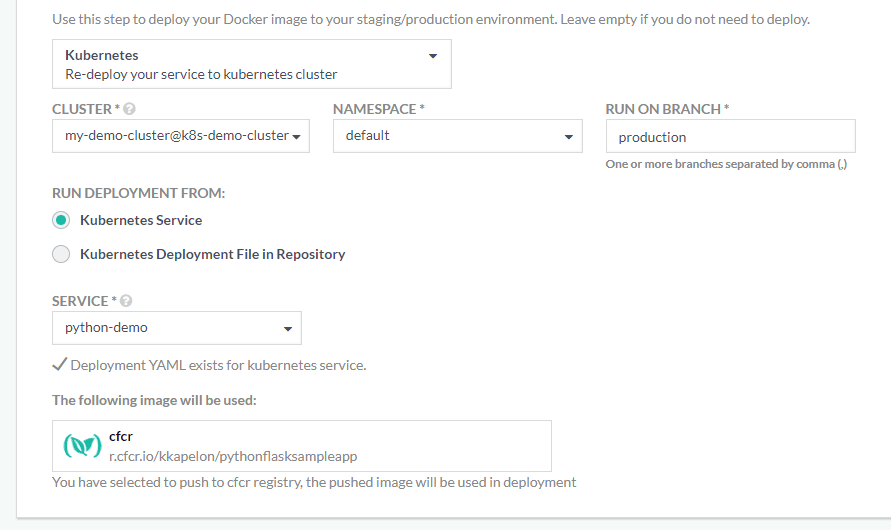Screen dimensions: 891x530
Task: Click the 'Kubernetes Service' option label
Action: point(141,220)
